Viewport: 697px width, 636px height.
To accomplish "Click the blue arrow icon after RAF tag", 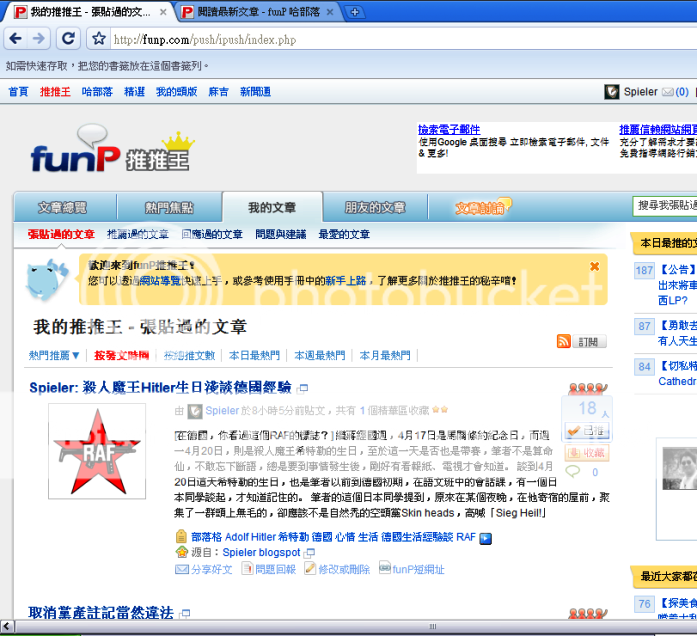I will point(485,538).
